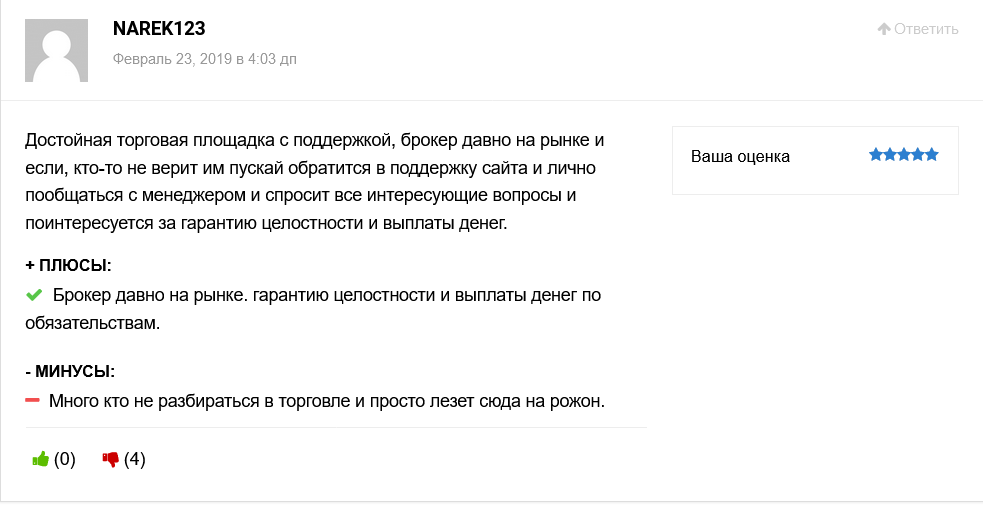Click the + ПЛЮСЫ heading

pos(68,265)
